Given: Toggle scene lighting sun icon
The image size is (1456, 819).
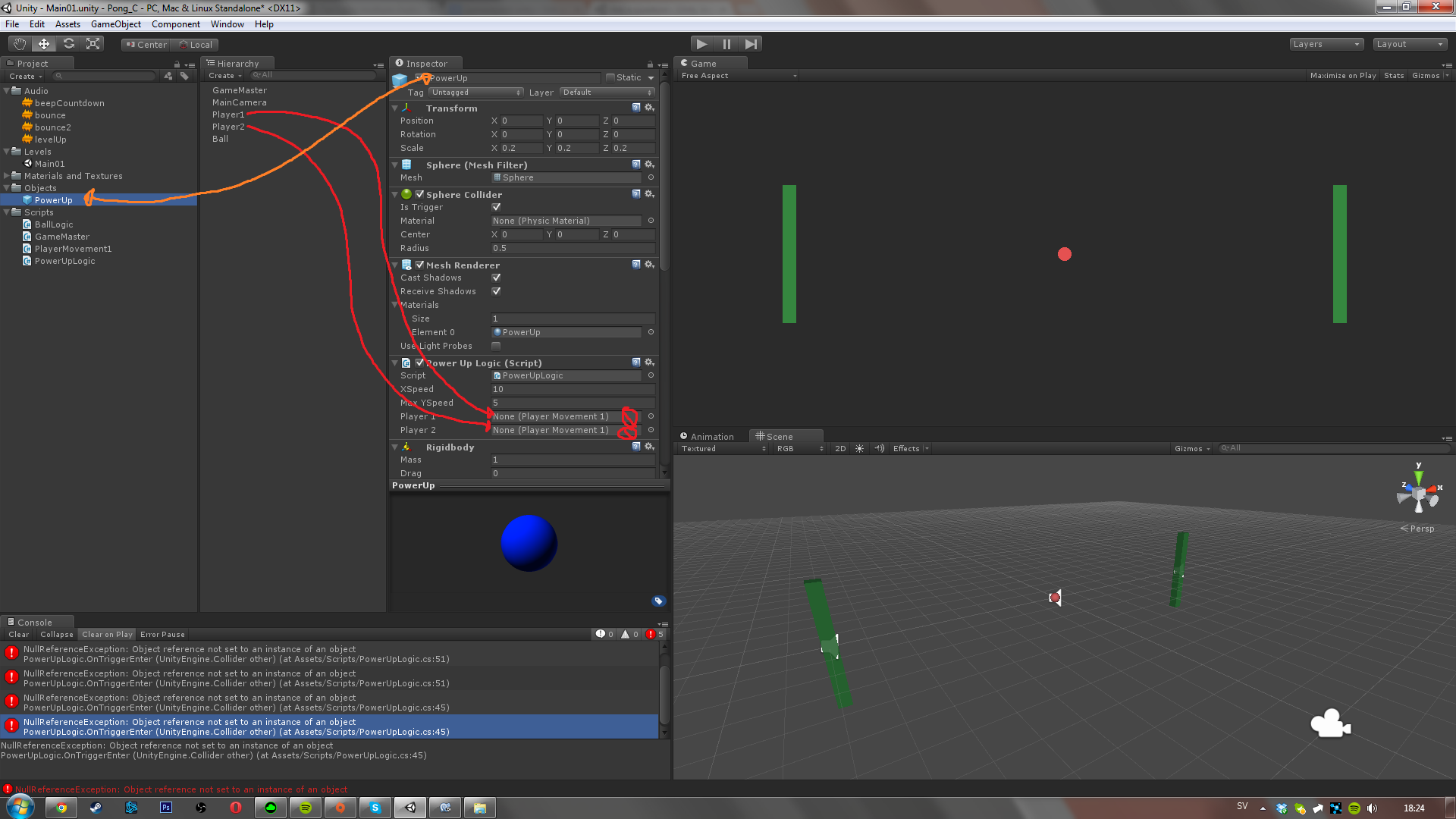Looking at the screenshot, I should 859,448.
